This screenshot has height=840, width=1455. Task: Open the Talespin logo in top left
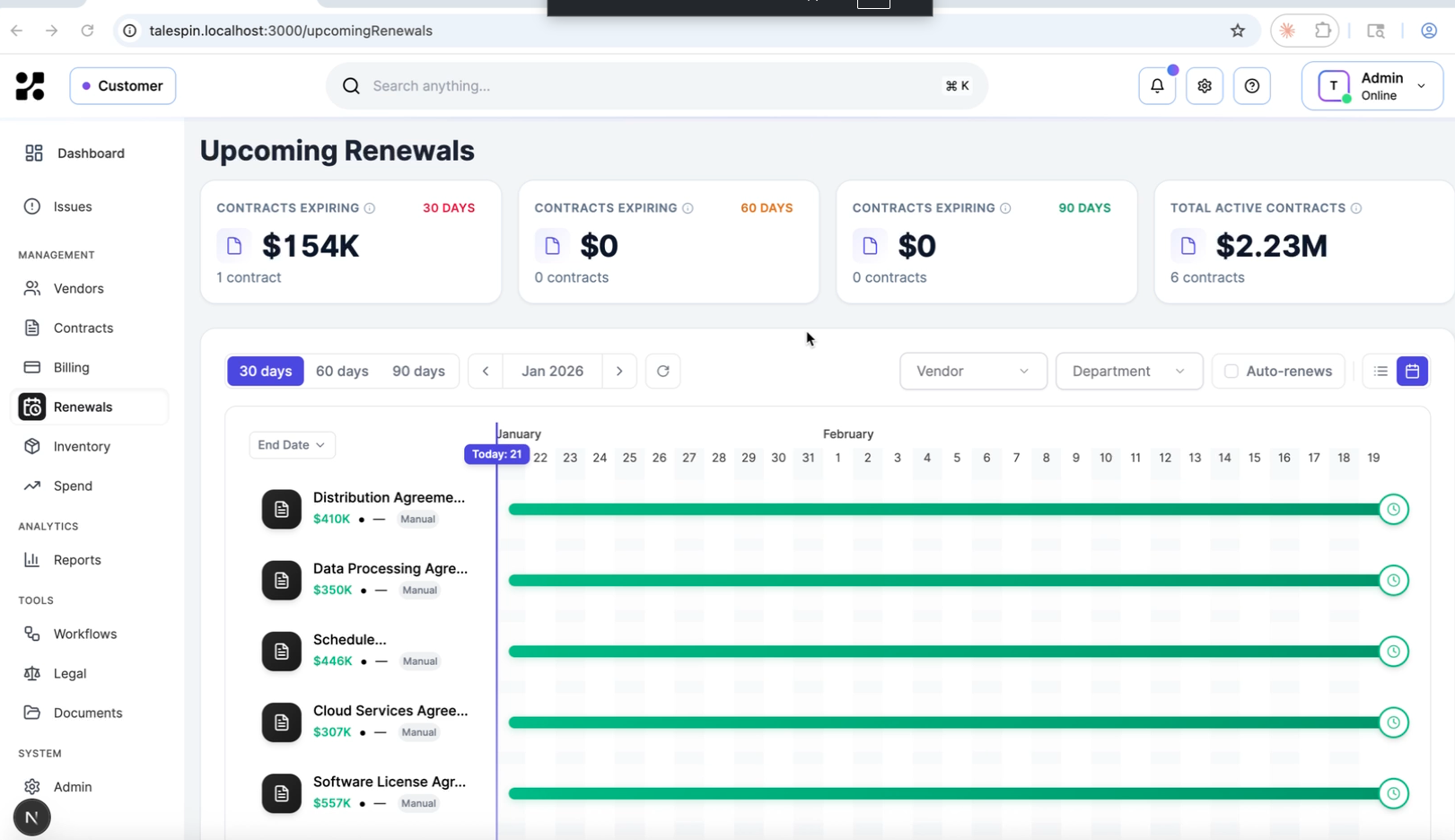(30, 85)
